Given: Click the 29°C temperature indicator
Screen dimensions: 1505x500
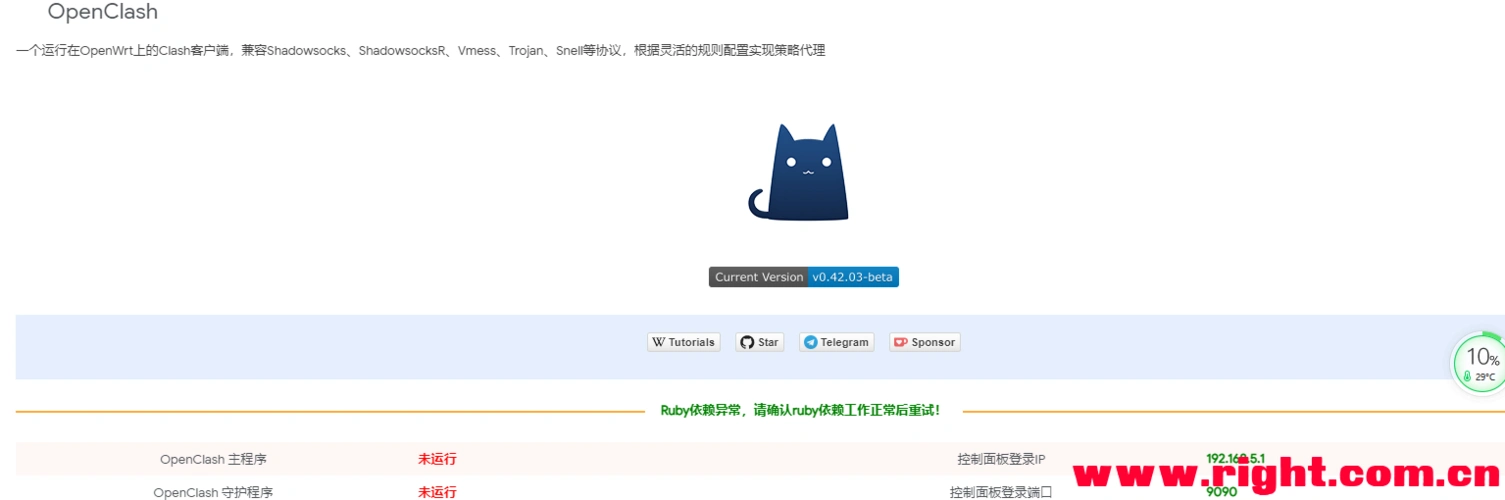Looking at the screenshot, I should tap(1481, 377).
